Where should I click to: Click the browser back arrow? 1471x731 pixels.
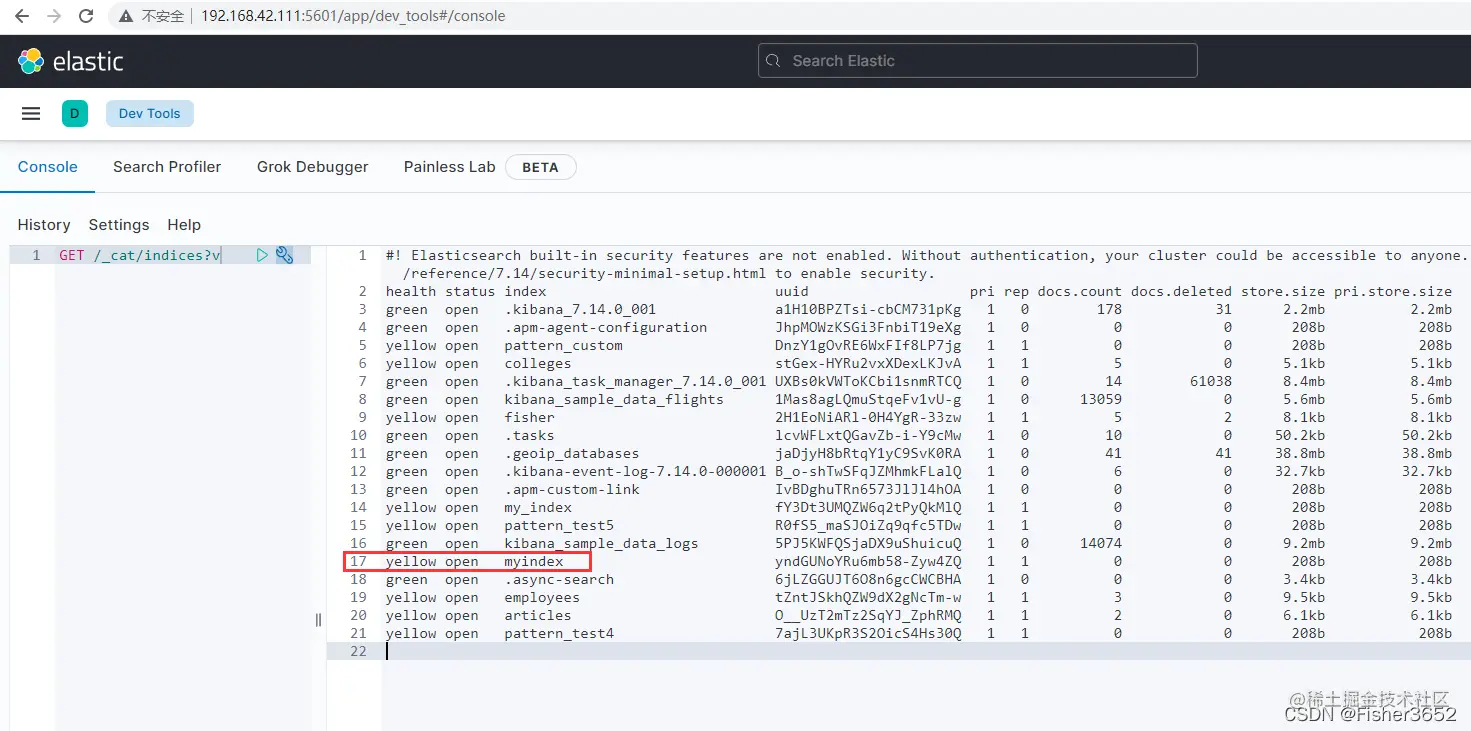[x=22, y=16]
